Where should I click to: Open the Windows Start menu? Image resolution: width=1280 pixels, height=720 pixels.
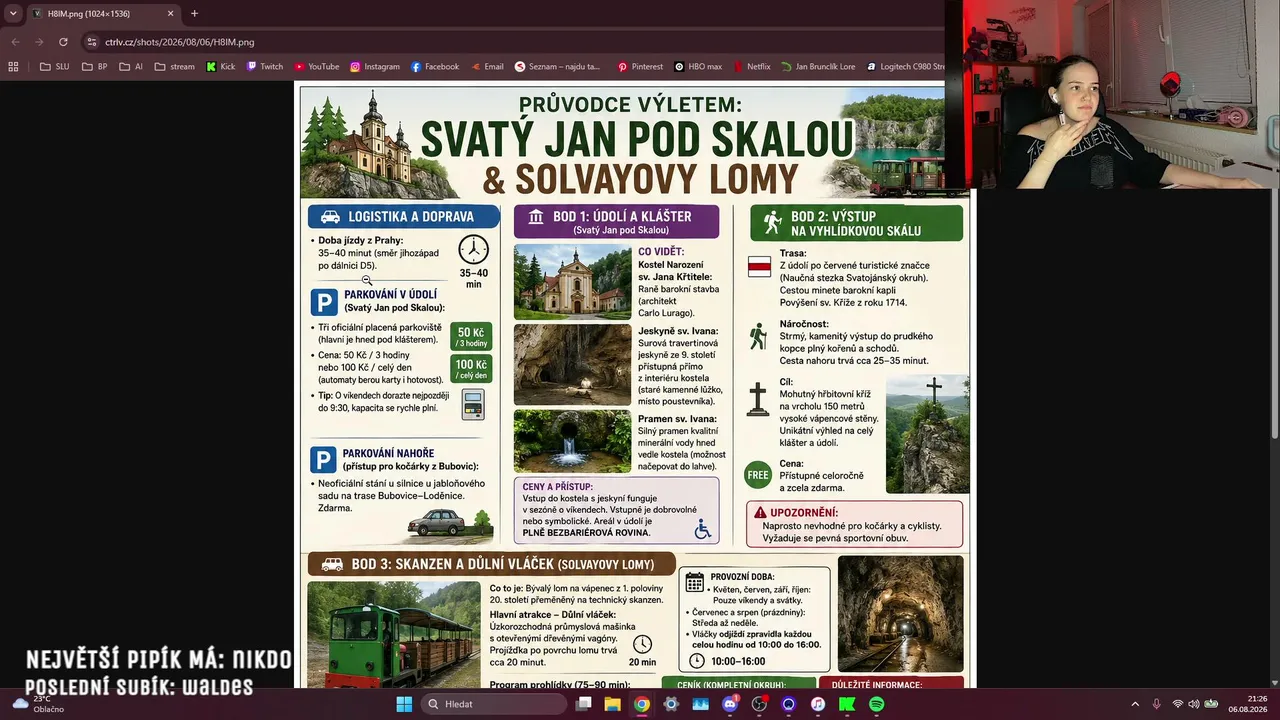404,704
